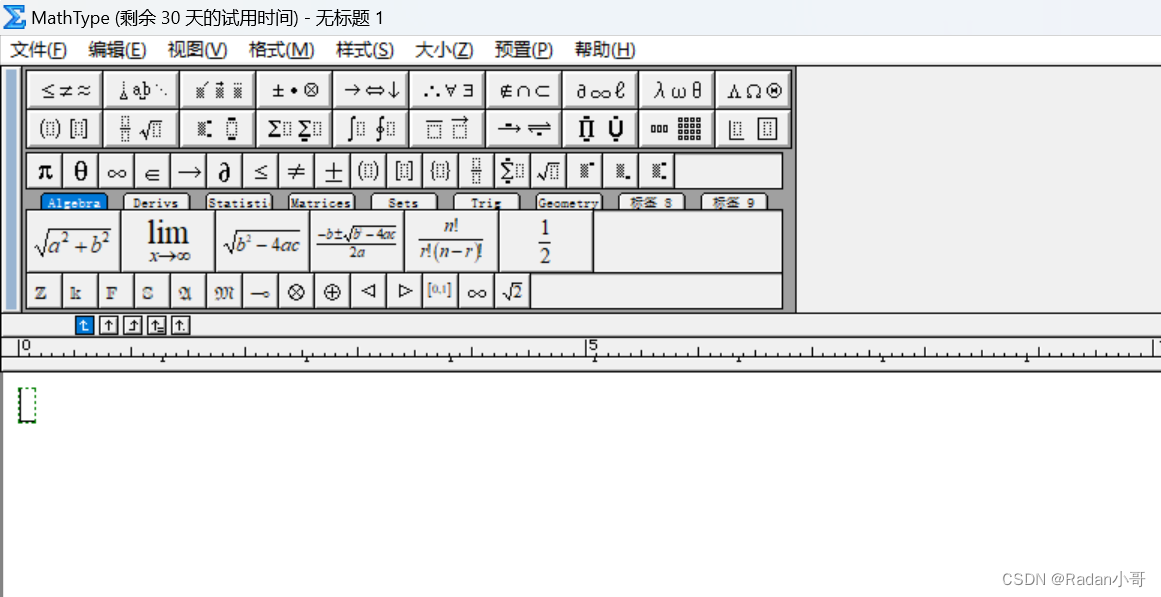Insert the ▷ right triangle symbol
This screenshot has height=597, width=1161.
point(405,292)
